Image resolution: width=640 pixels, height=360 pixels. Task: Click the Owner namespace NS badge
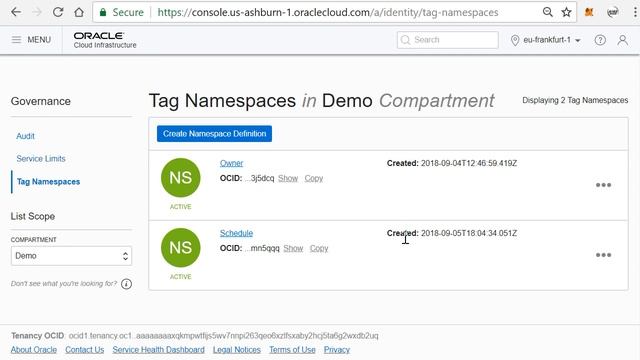(181, 178)
